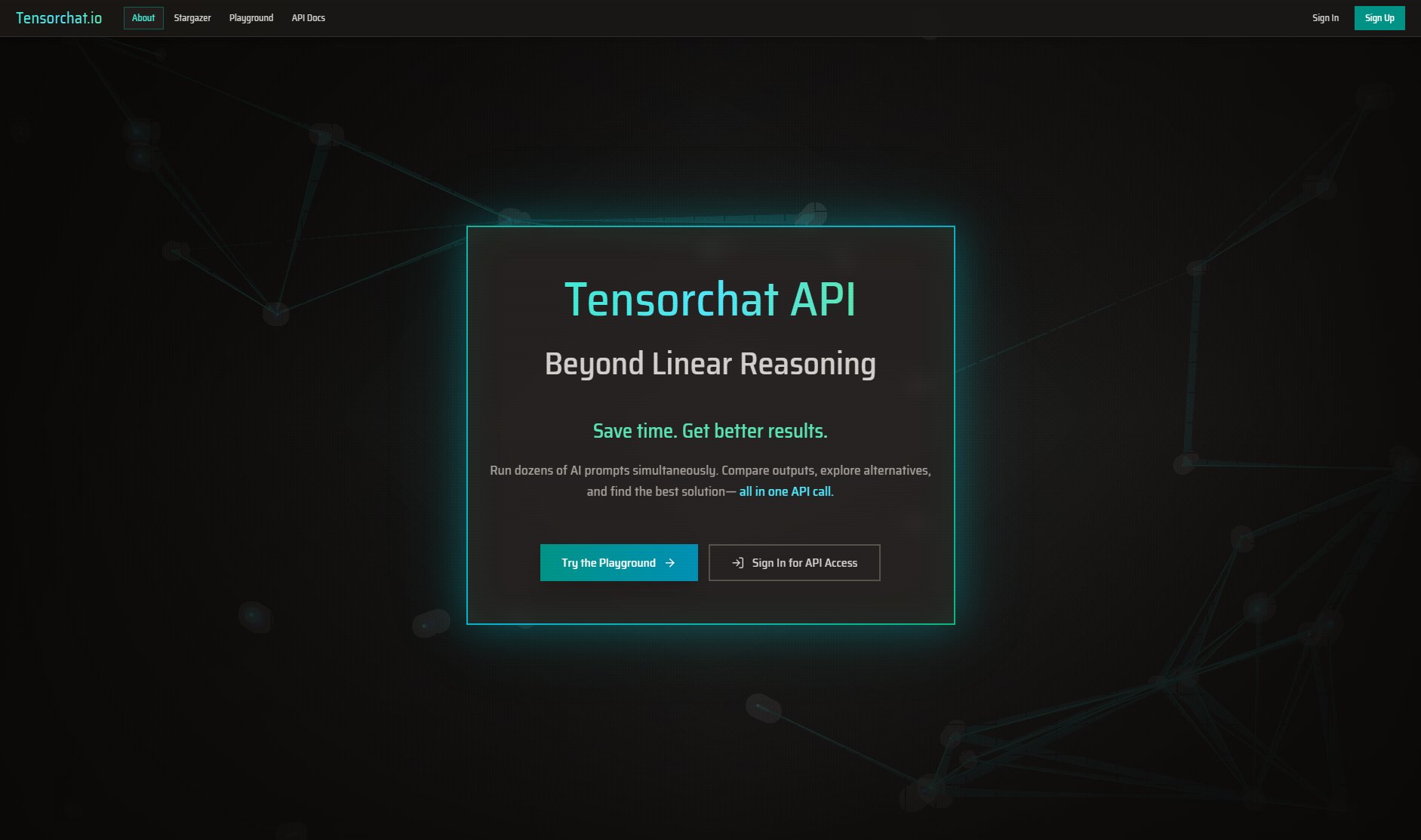Click the login arrow icon before Sign In for API
Image resolution: width=1421 pixels, height=840 pixels.
[x=738, y=563]
